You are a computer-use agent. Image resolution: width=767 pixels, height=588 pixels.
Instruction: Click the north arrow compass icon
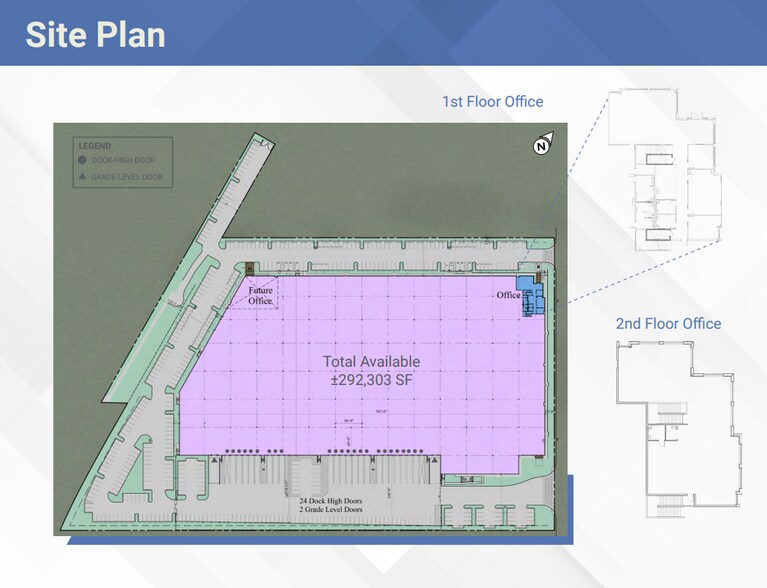tap(541, 146)
